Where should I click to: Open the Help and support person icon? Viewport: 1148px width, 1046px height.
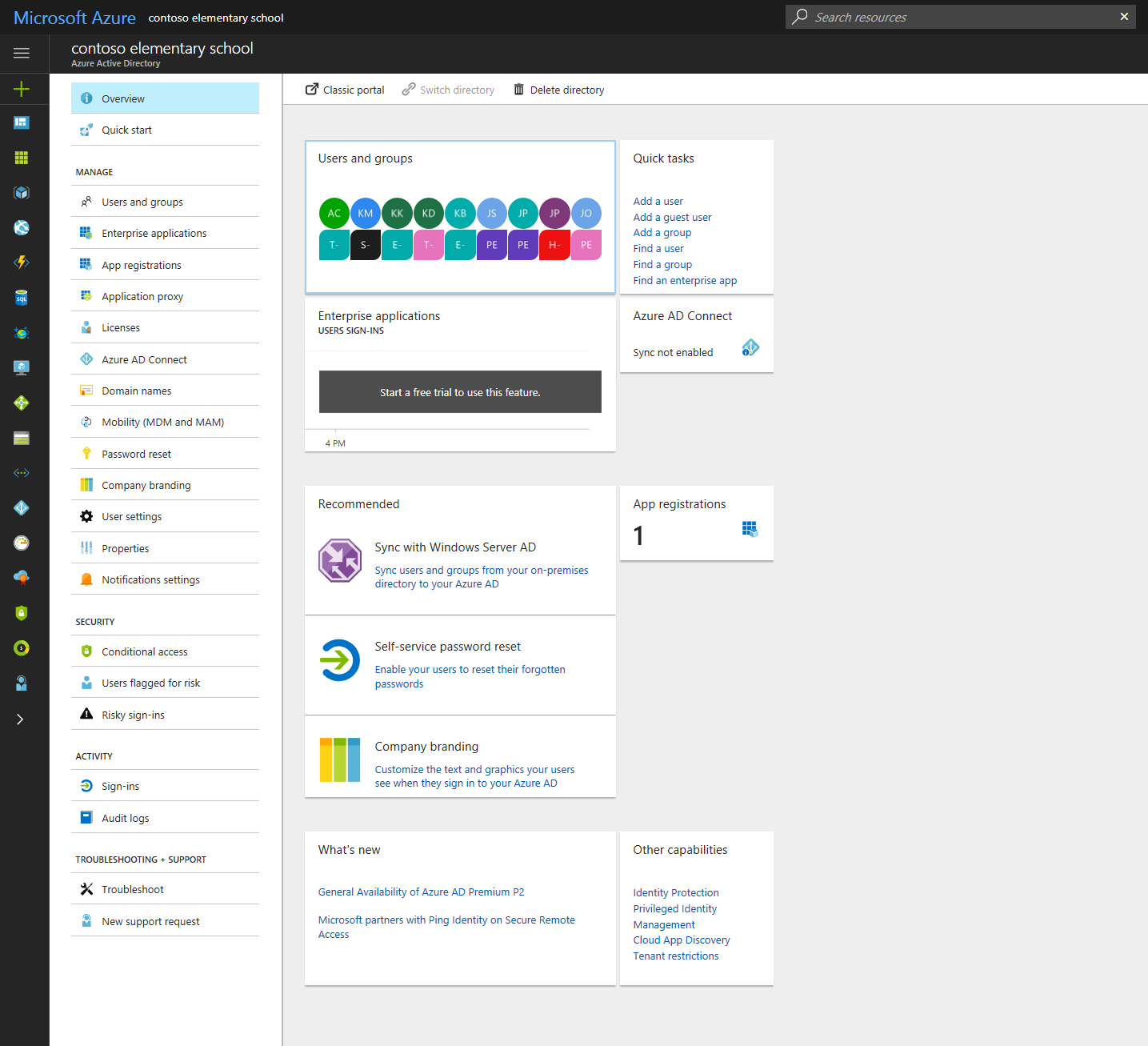(x=22, y=683)
